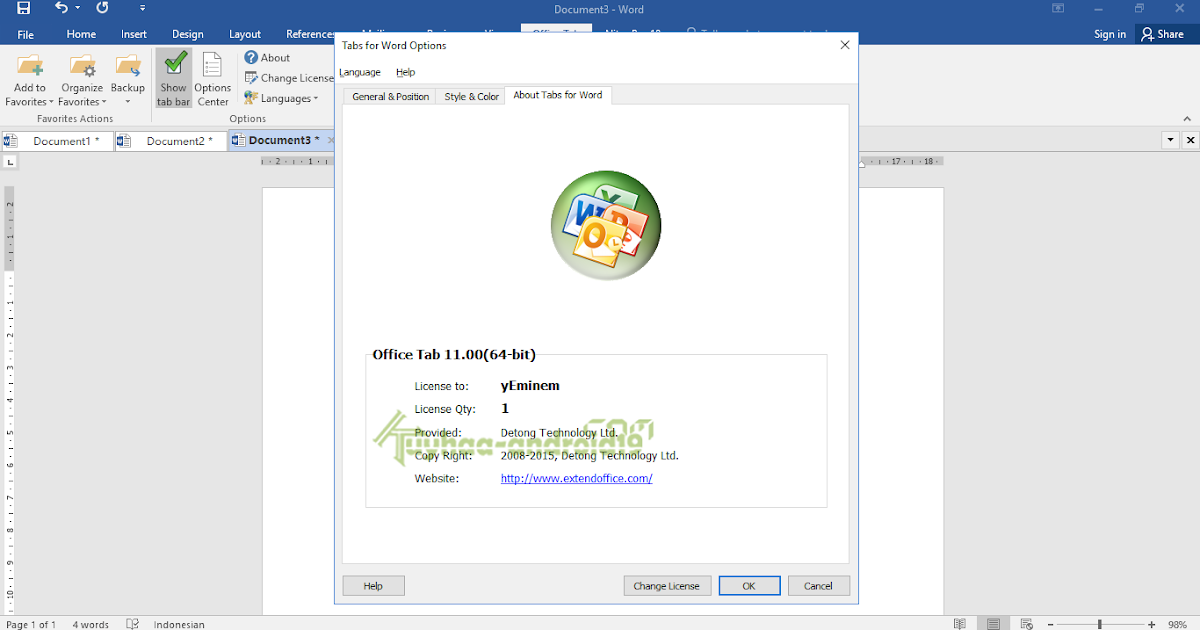Switch to Print Layout view
1200x630 pixels.
tap(994, 623)
